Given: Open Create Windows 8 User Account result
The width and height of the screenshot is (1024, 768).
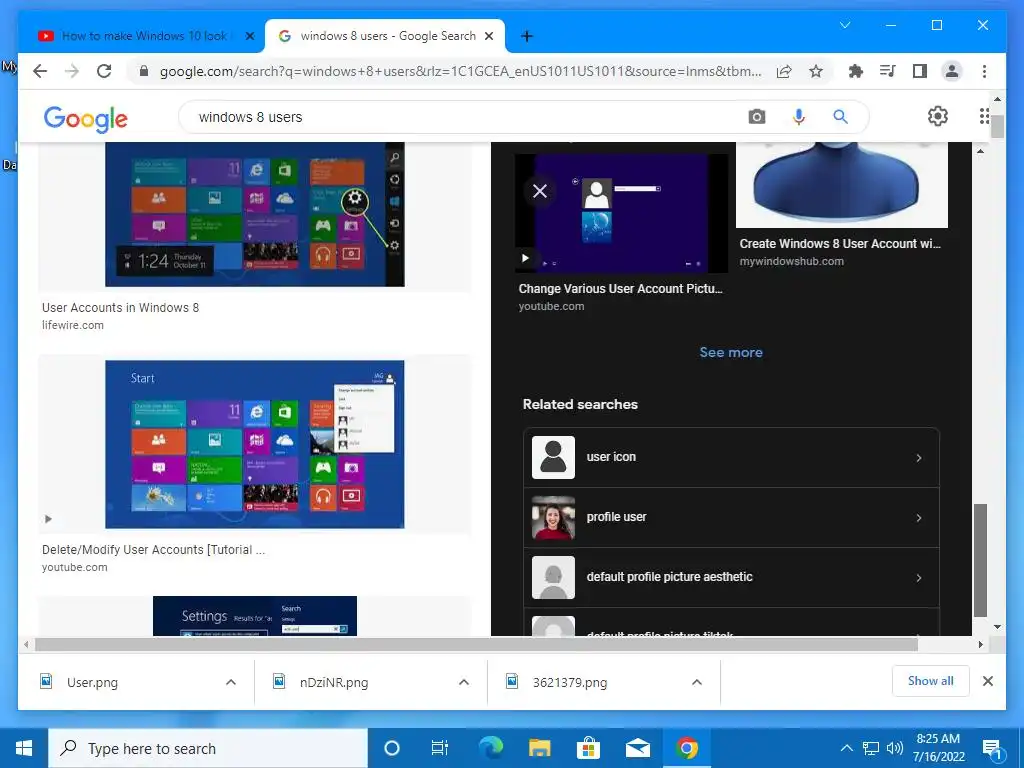Looking at the screenshot, I should [x=840, y=244].
